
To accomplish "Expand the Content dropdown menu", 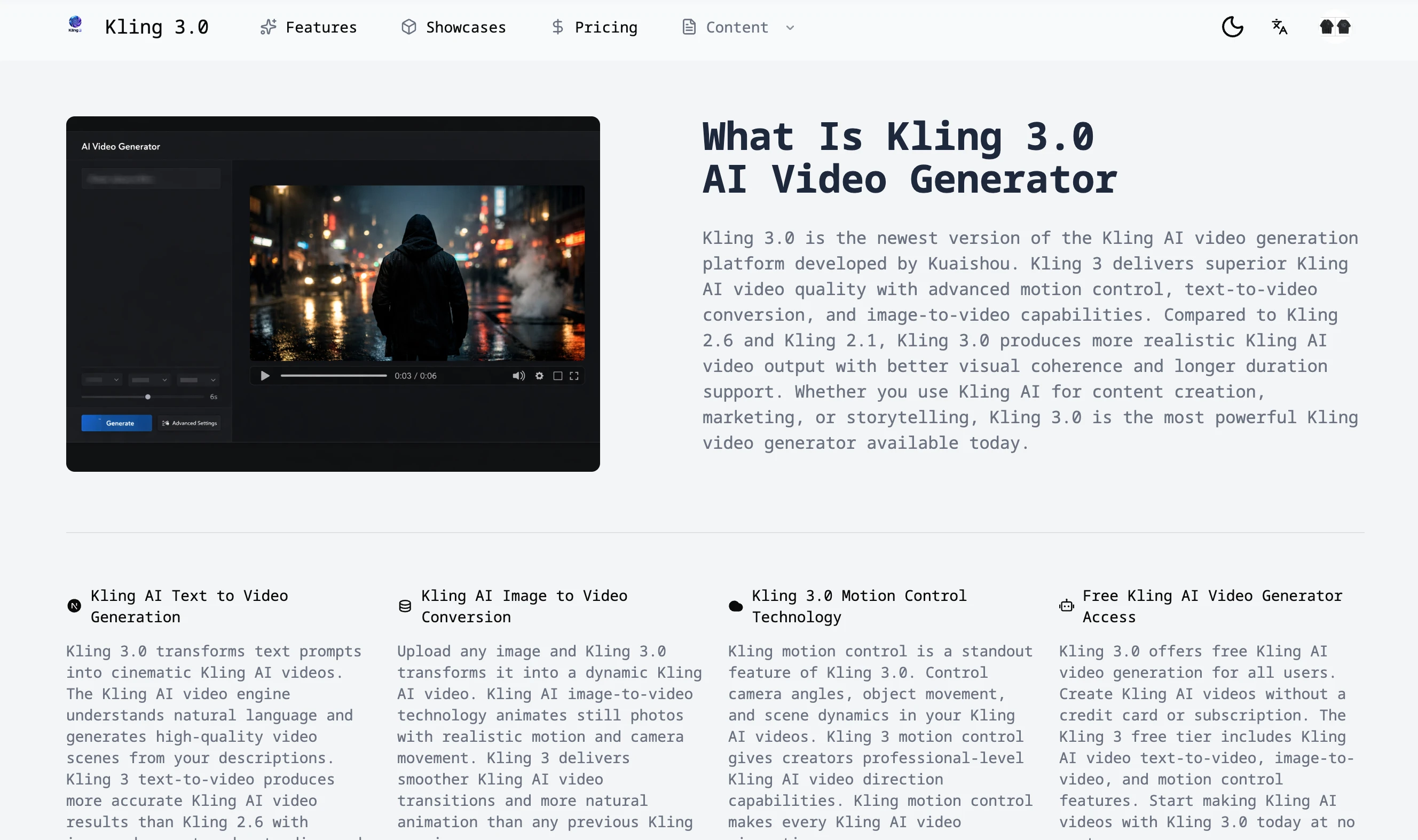I will [x=736, y=27].
